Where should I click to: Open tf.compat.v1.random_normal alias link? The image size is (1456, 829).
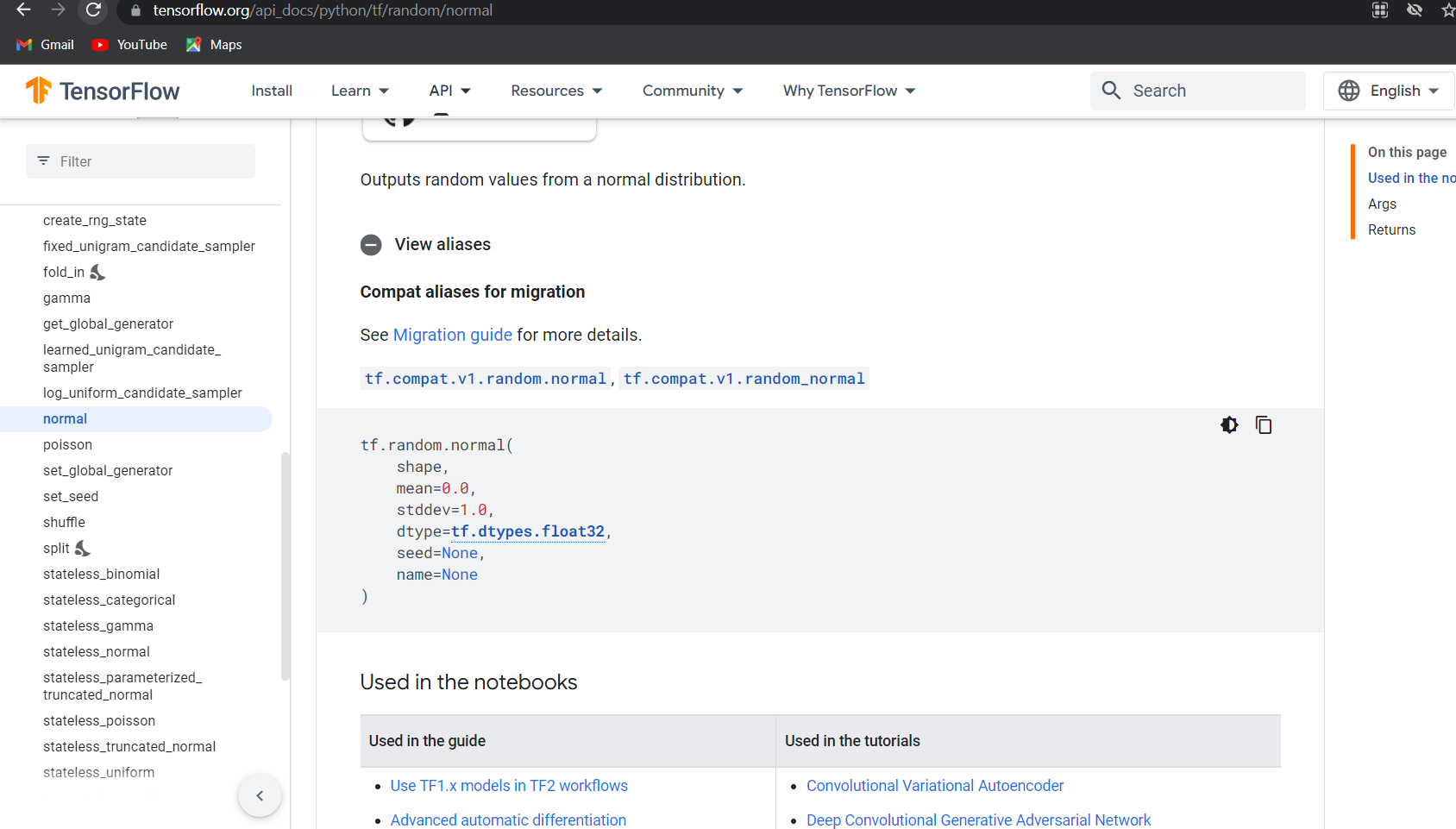click(744, 379)
